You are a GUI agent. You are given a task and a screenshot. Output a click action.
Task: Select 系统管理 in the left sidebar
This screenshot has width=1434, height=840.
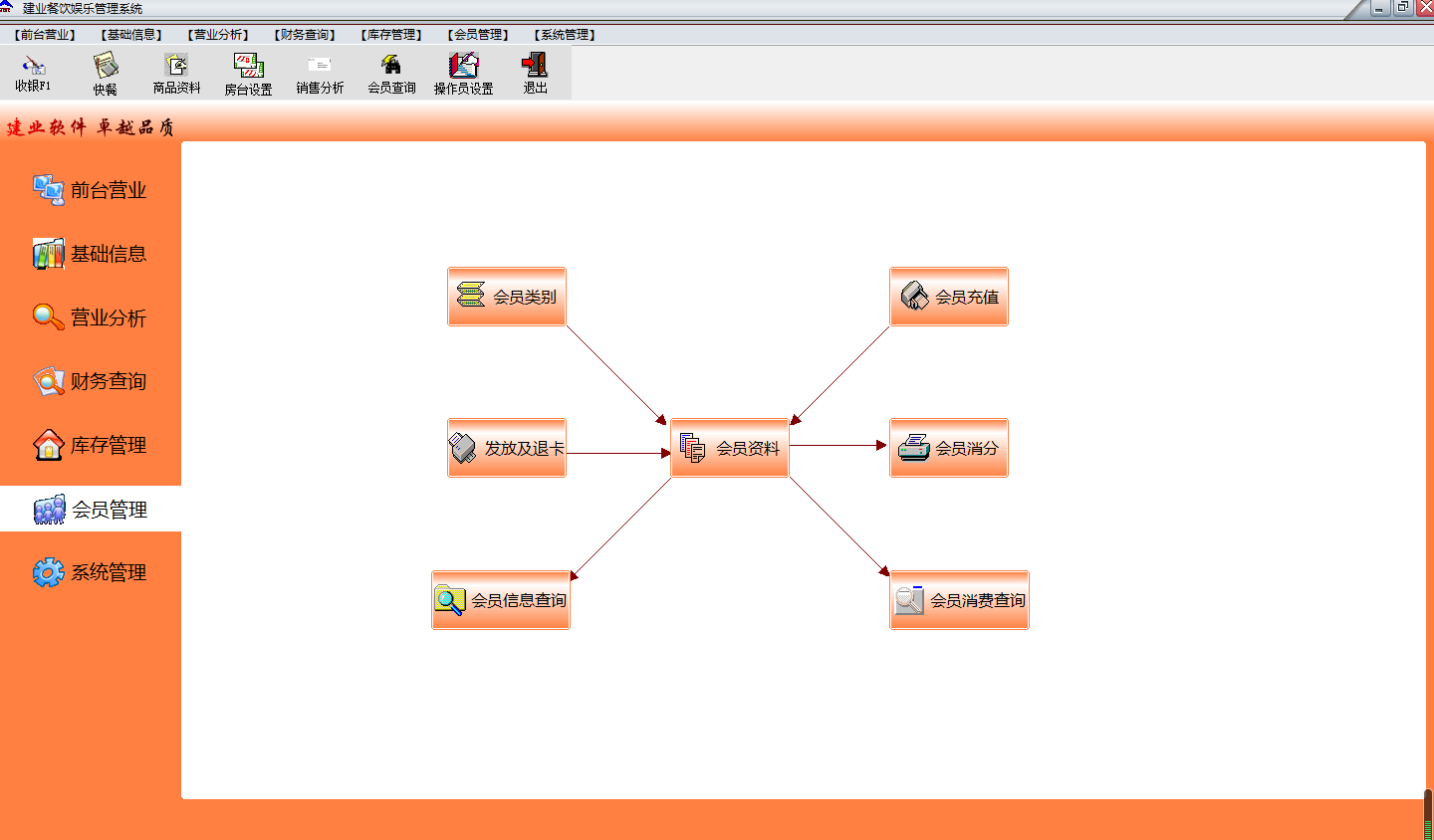91,572
